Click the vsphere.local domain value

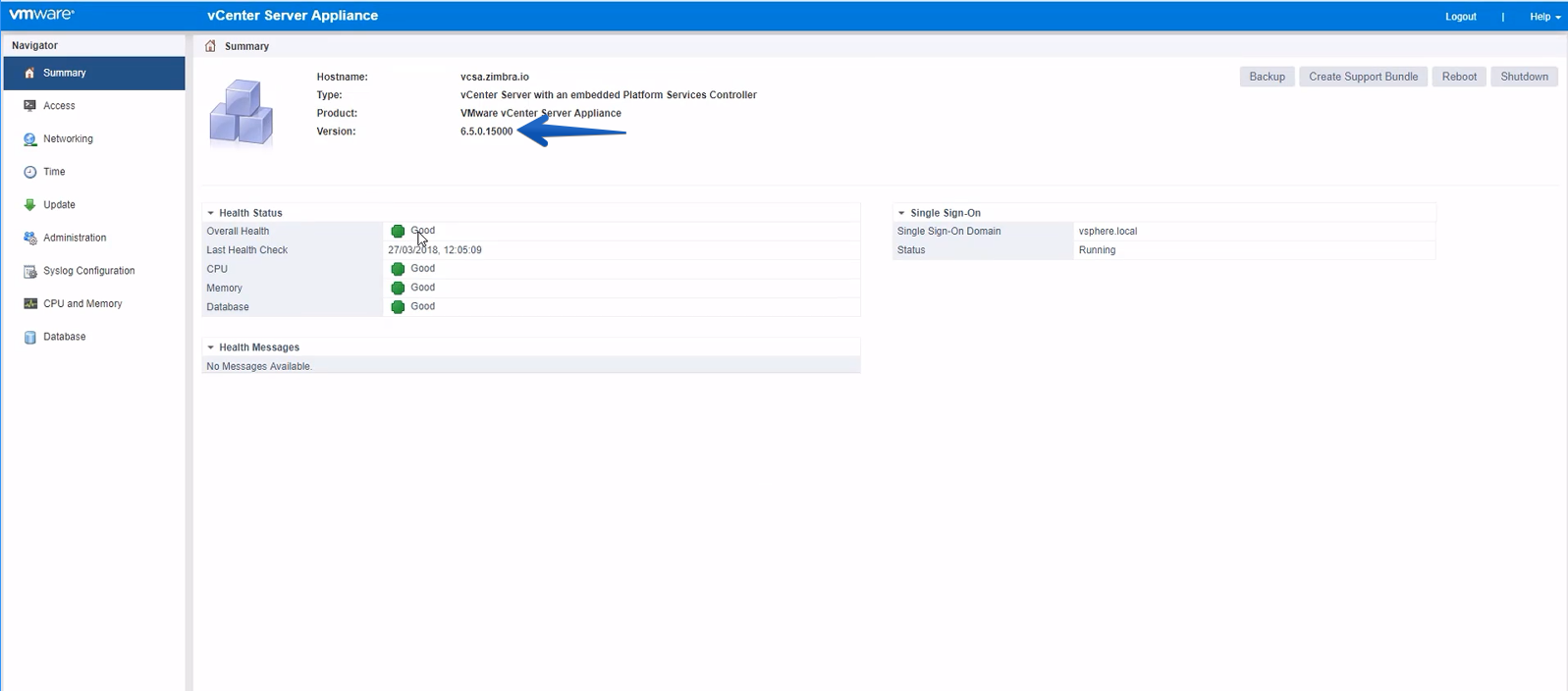click(x=1108, y=232)
